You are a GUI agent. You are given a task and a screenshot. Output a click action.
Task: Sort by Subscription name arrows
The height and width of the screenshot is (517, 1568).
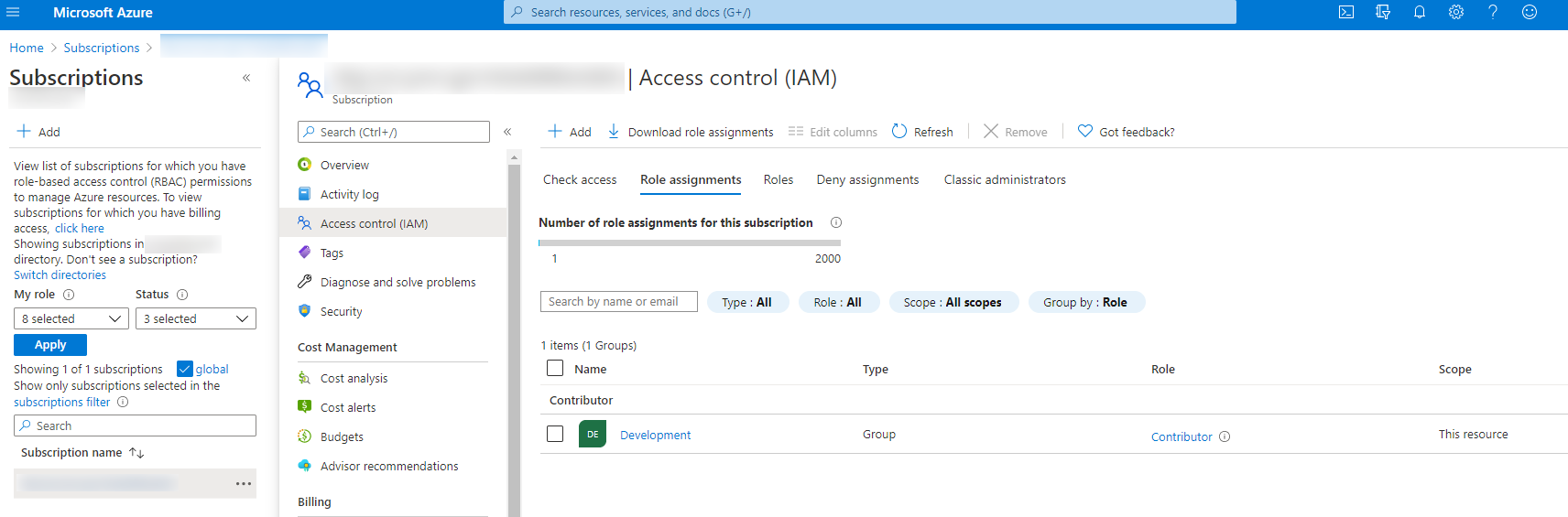tap(136, 453)
